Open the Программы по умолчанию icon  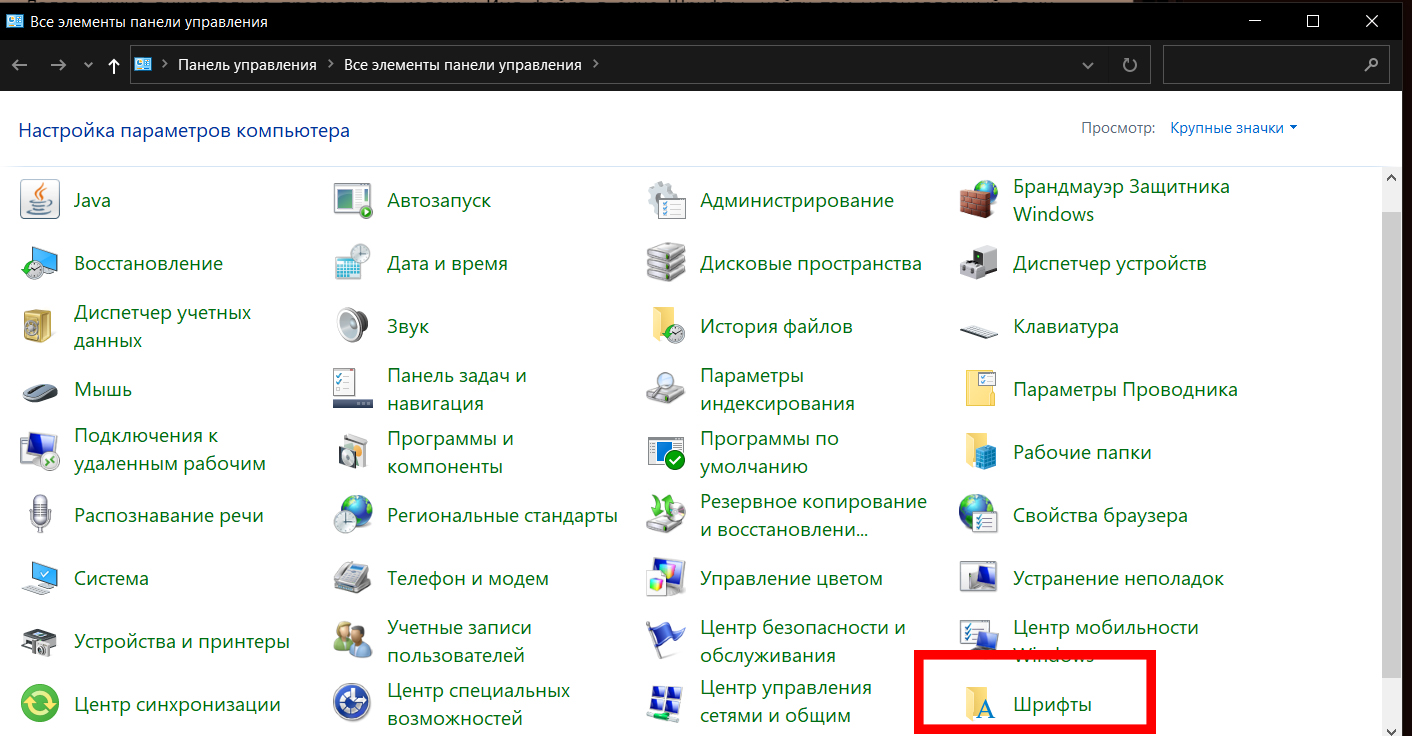click(x=666, y=452)
